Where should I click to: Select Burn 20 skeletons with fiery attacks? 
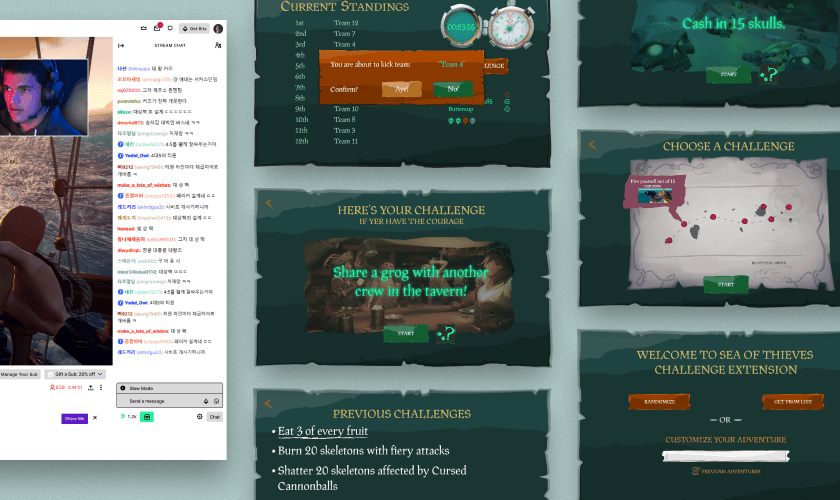[x=363, y=451]
